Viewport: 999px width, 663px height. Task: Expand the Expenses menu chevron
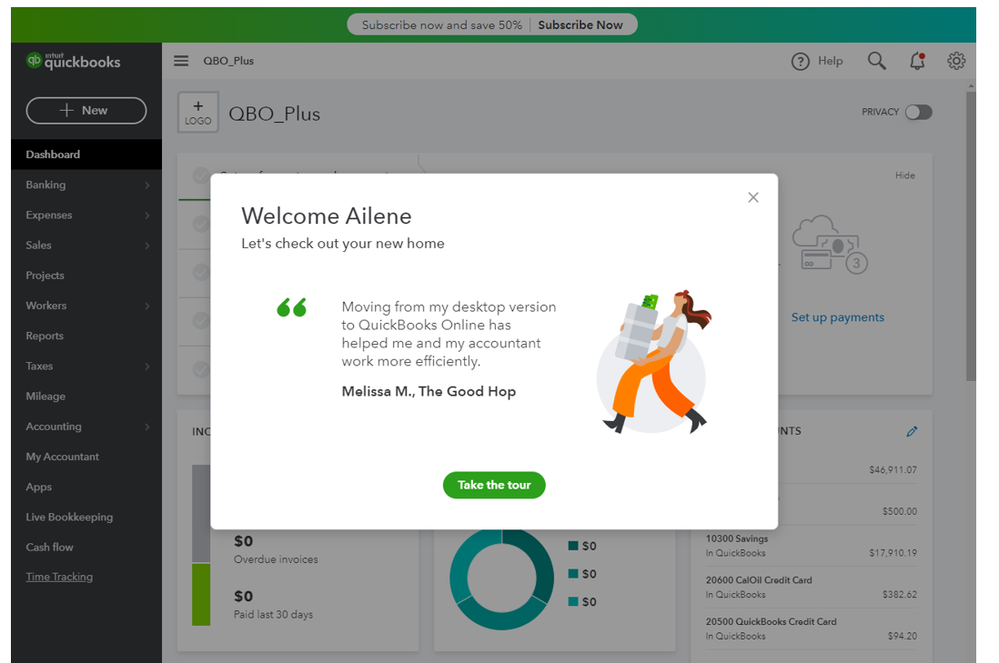click(147, 215)
